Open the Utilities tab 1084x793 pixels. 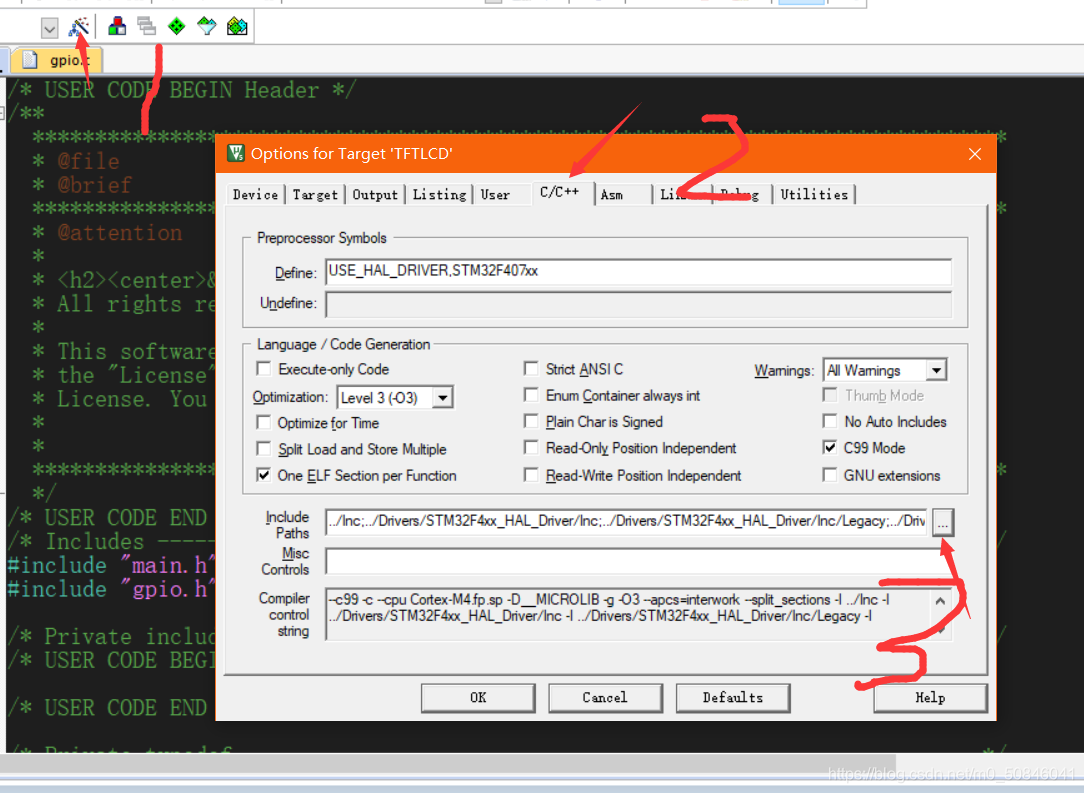814,195
